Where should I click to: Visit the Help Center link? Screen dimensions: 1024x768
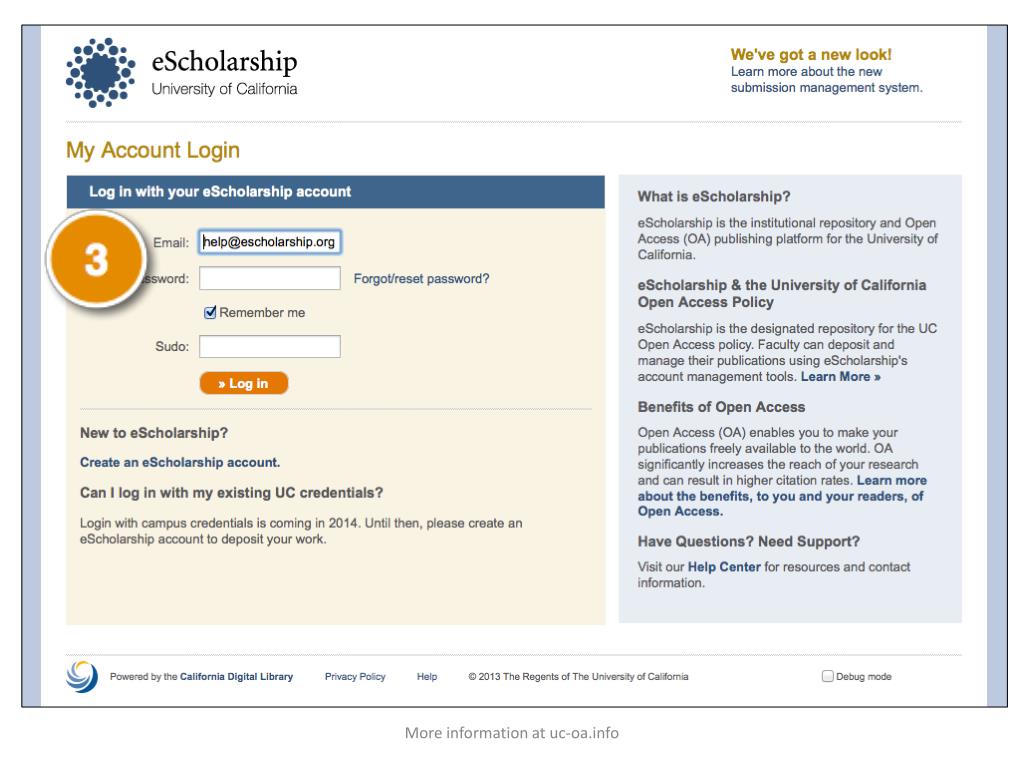coord(724,567)
